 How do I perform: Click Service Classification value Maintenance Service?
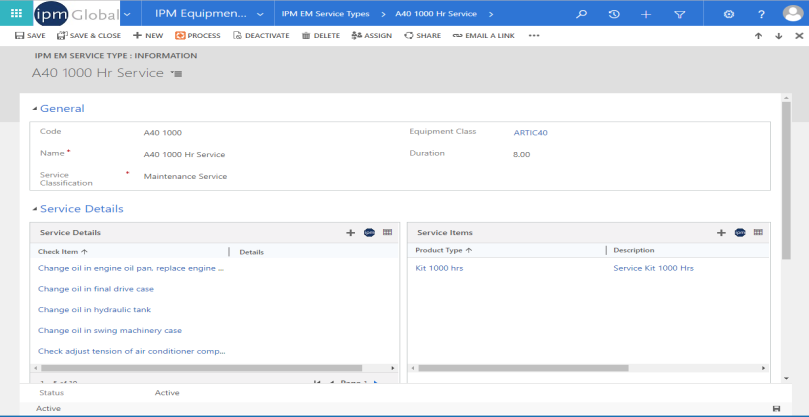point(185,176)
